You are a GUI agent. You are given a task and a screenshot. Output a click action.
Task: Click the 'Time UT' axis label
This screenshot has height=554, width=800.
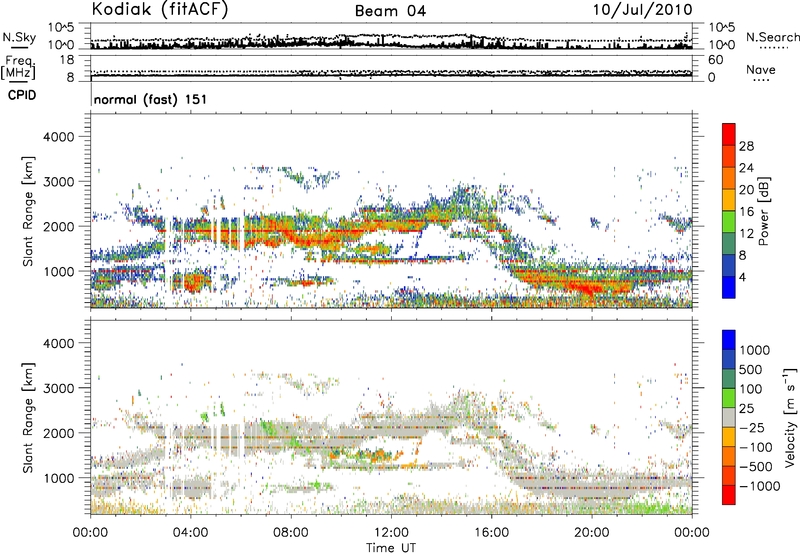pyautogui.click(x=391, y=548)
